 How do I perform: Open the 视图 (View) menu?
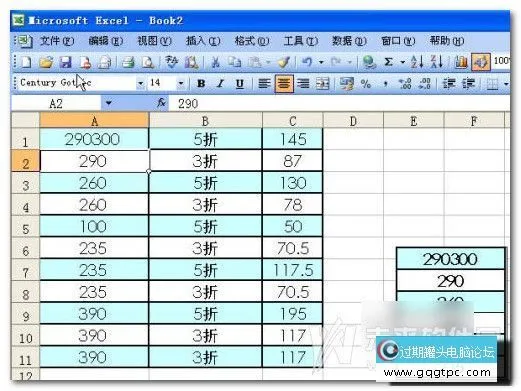pyautogui.click(x=154, y=41)
